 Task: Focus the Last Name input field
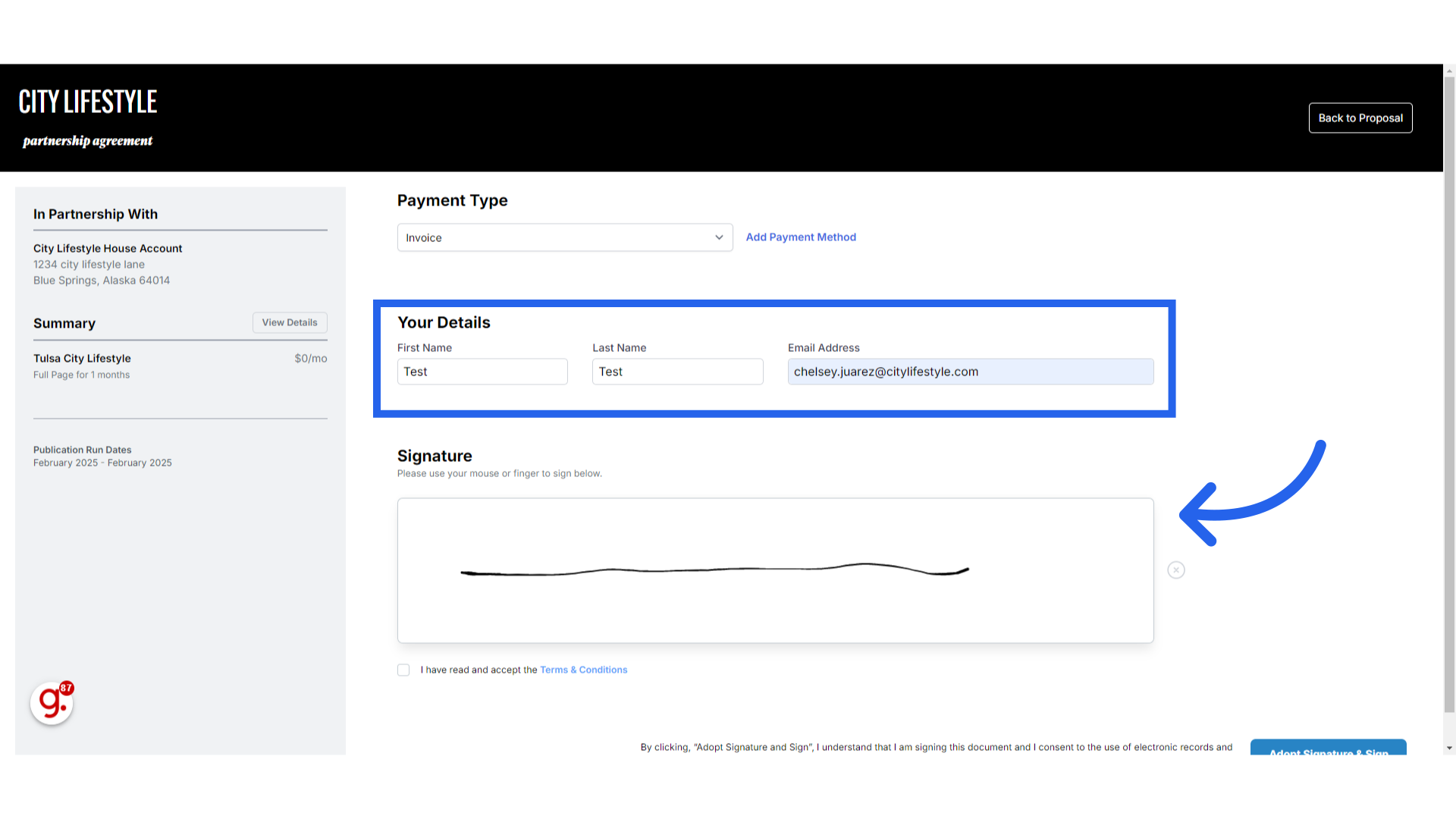pyautogui.click(x=677, y=372)
